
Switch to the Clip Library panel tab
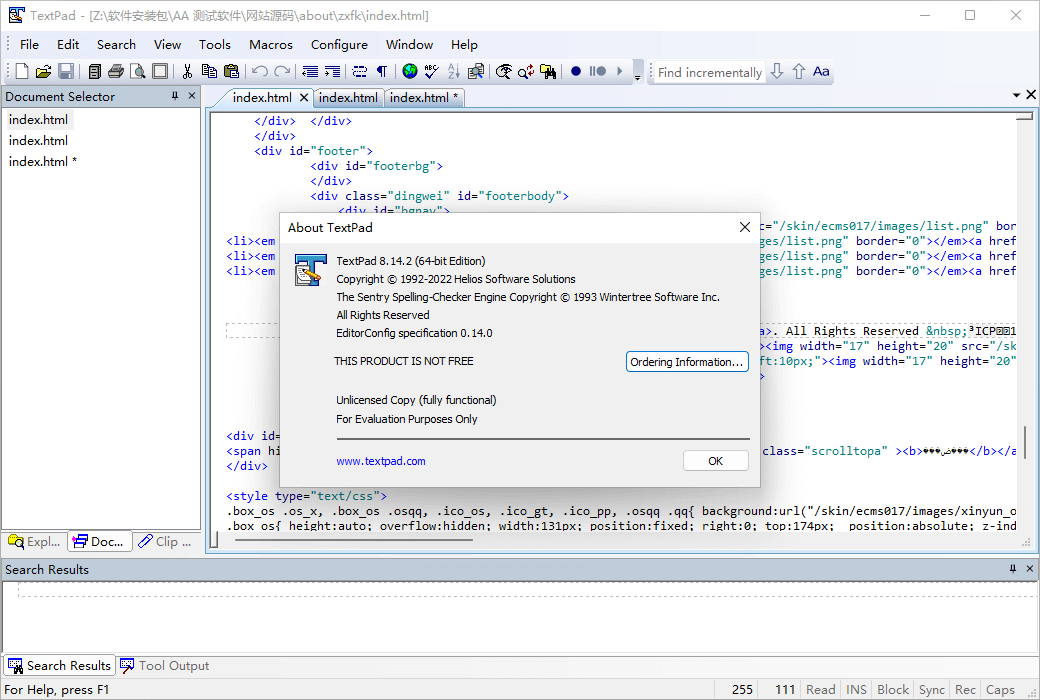click(x=164, y=541)
